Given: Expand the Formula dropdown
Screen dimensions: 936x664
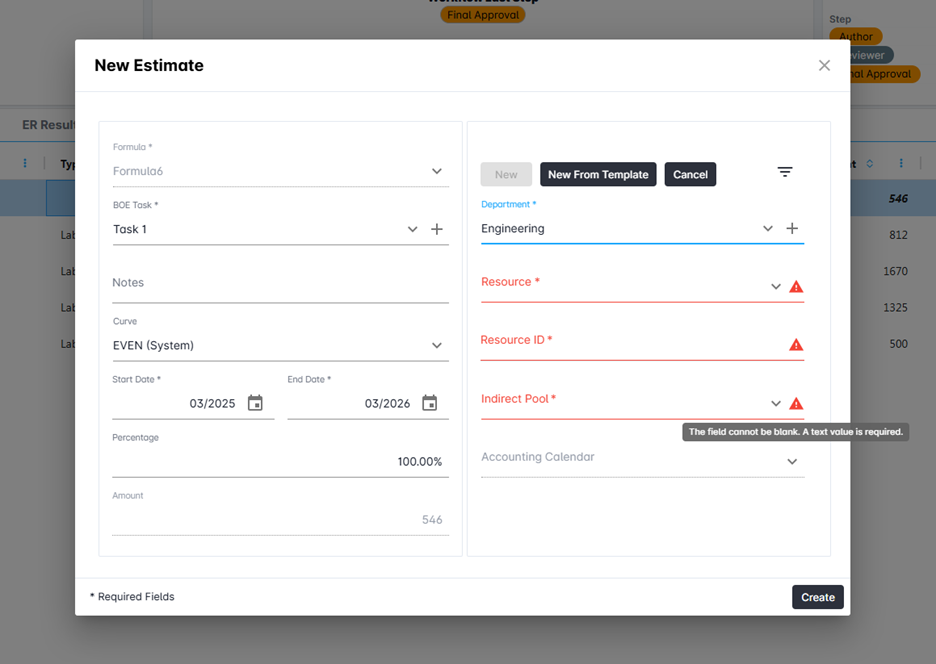Looking at the screenshot, I should point(437,171).
